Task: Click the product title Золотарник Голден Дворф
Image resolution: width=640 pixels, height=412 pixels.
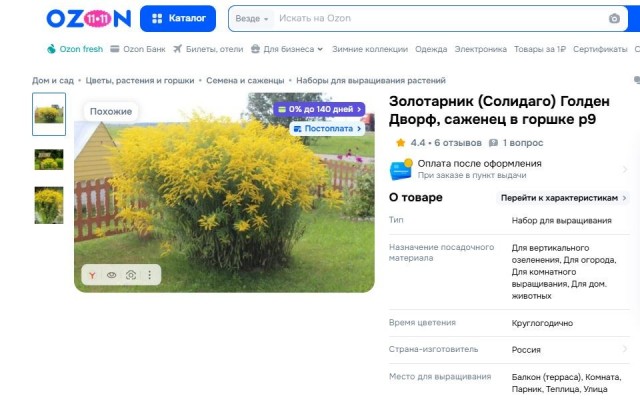Action: click(x=499, y=110)
